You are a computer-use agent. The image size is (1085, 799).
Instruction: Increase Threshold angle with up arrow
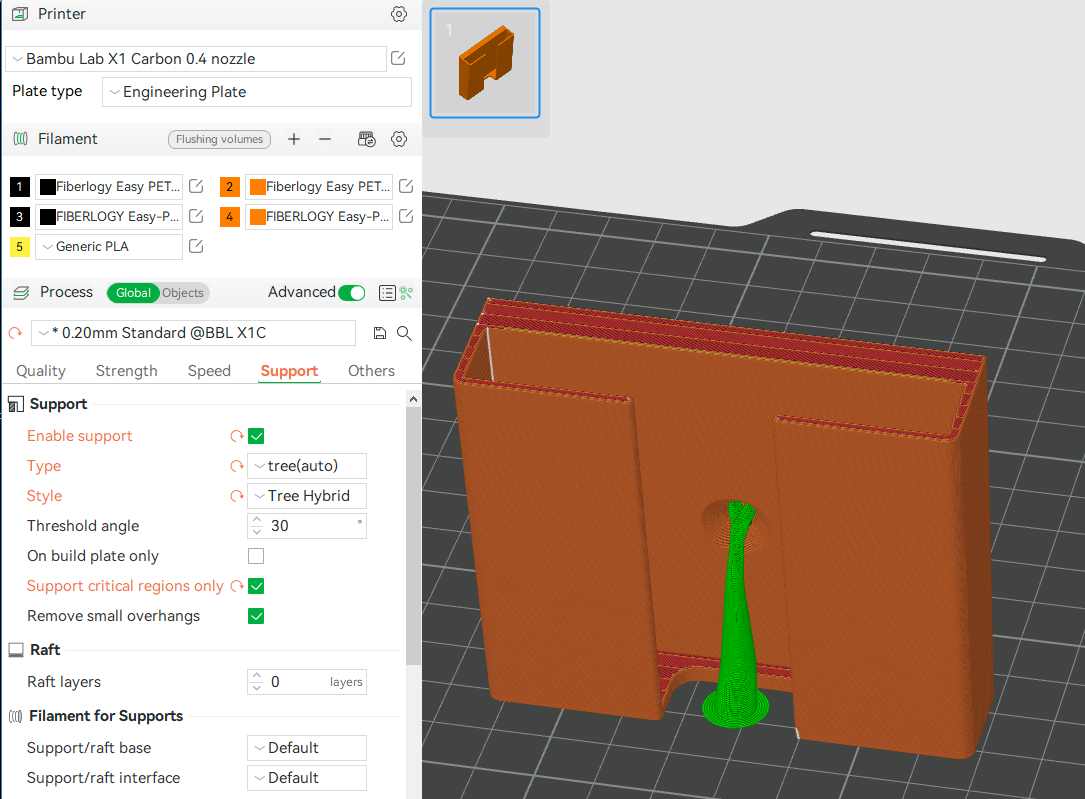click(x=257, y=520)
